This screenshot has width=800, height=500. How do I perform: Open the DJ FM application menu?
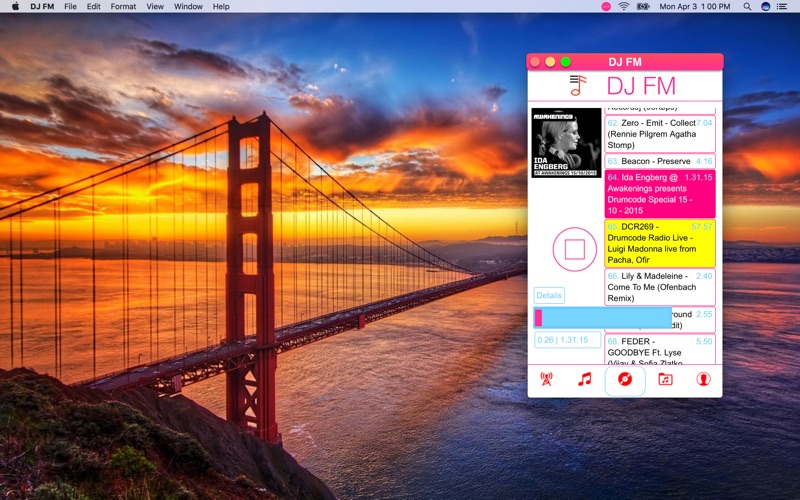tap(42, 7)
